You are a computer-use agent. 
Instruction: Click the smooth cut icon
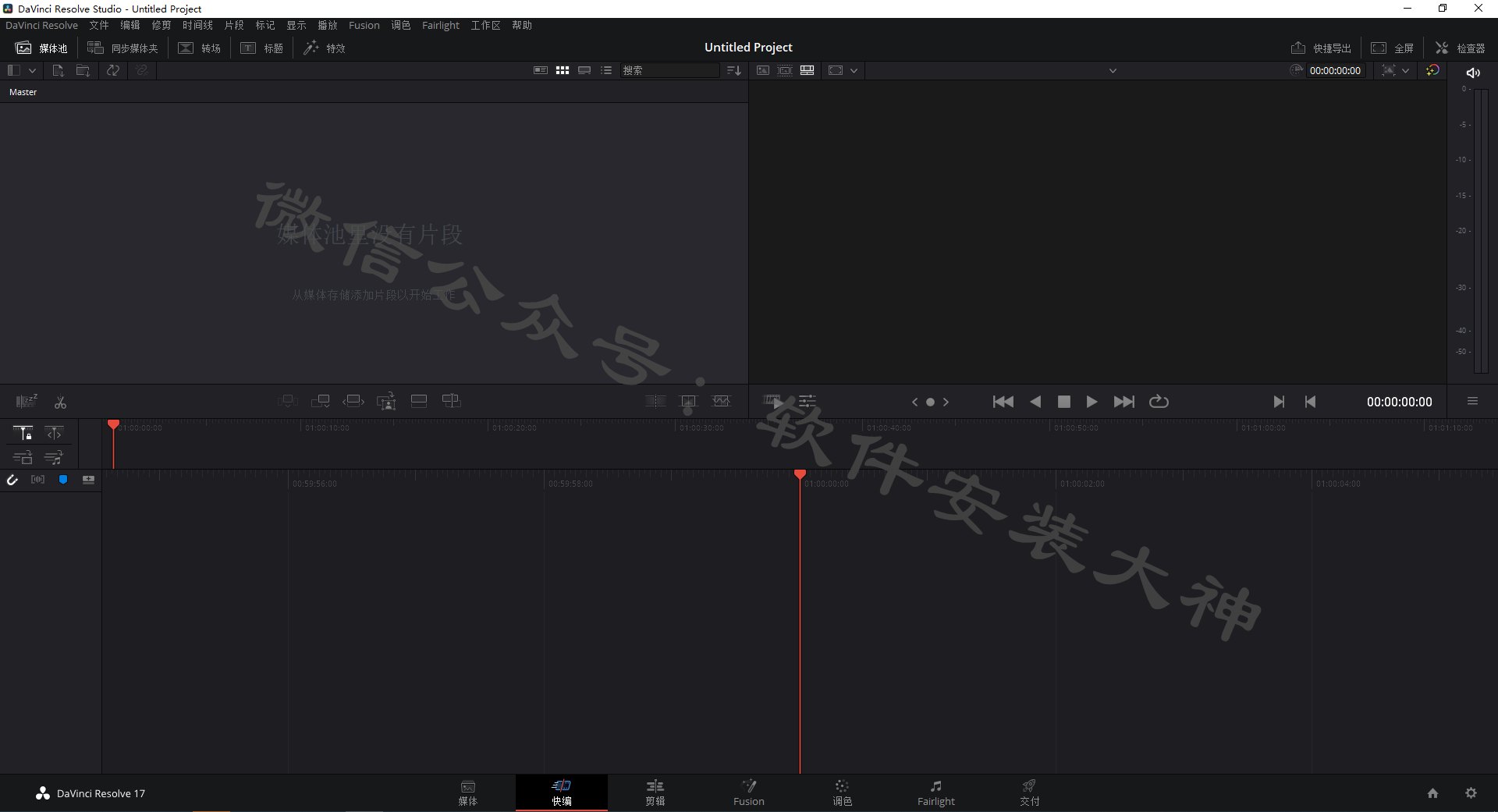(x=722, y=401)
